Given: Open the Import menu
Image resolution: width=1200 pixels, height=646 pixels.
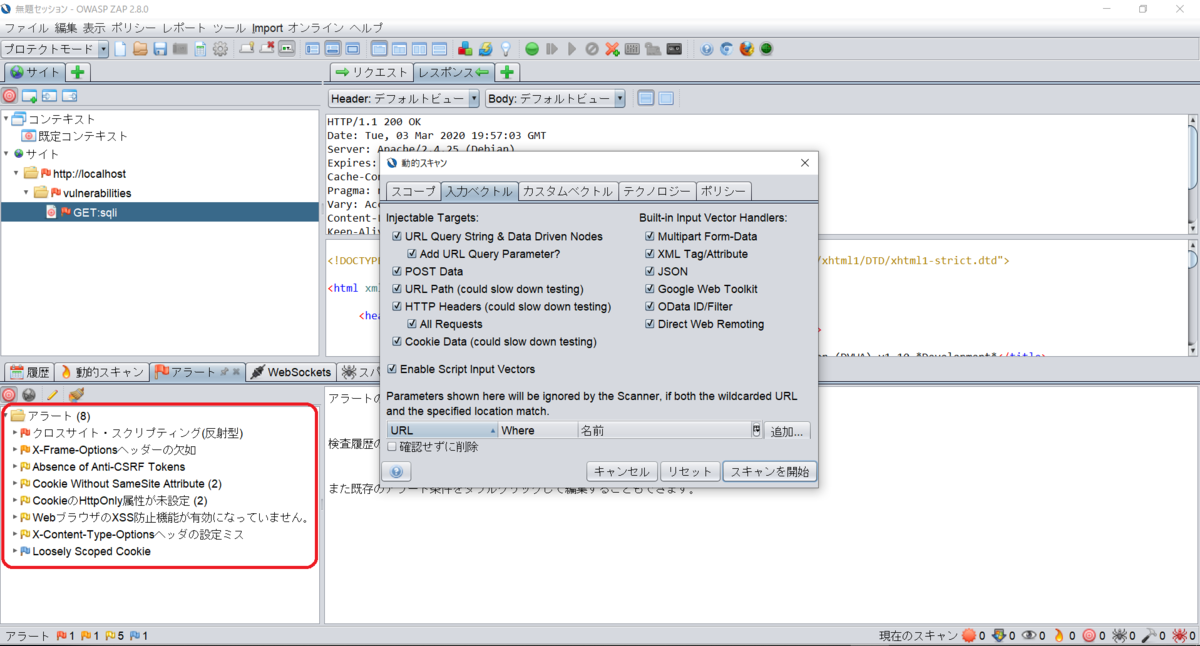Looking at the screenshot, I should pyautogui.click(x=267, y=27).
